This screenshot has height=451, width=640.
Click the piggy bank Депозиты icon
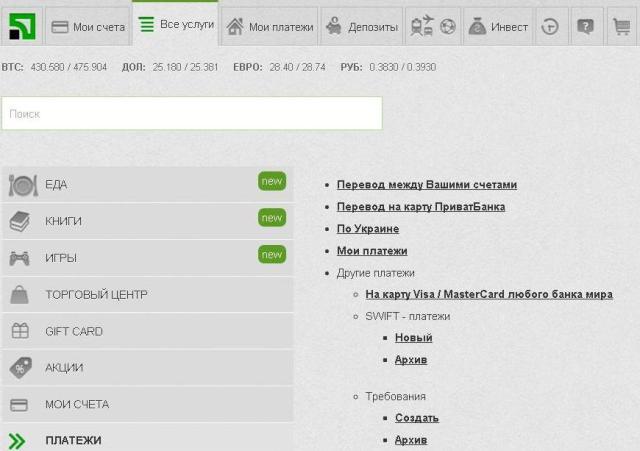(x=334, y=26)
